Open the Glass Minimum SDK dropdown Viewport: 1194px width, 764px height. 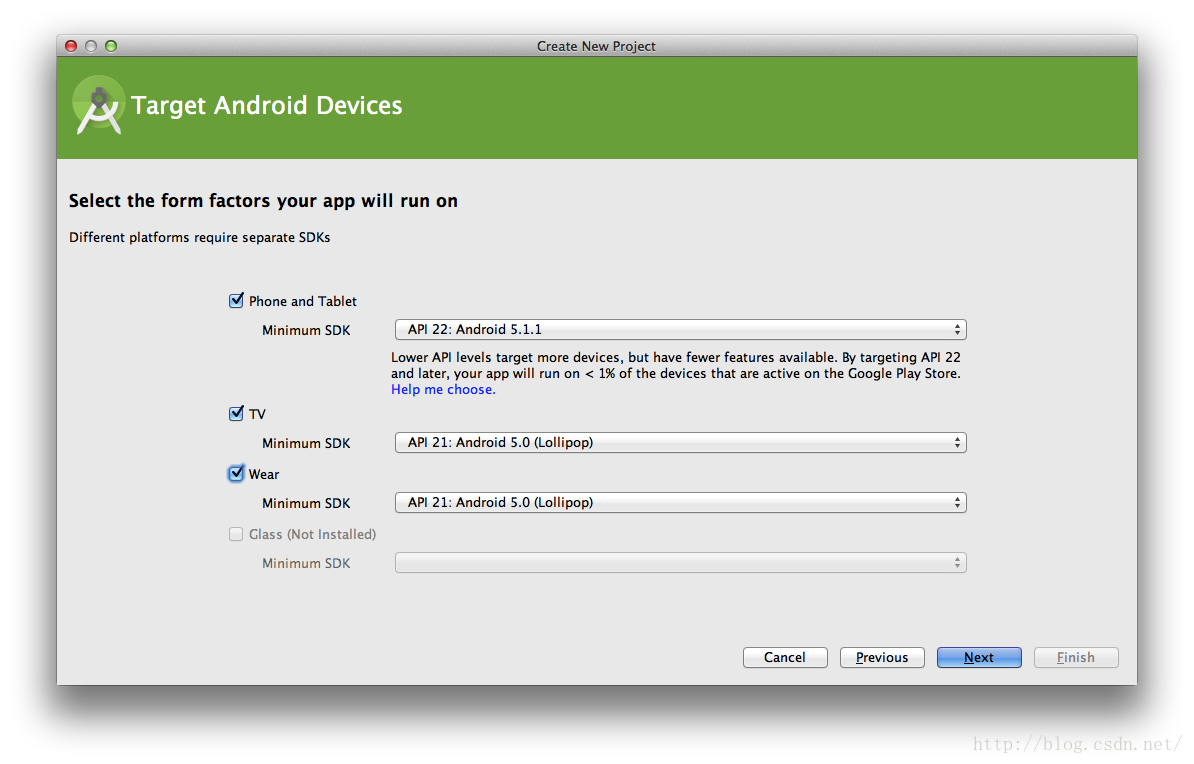pos(680,563)
